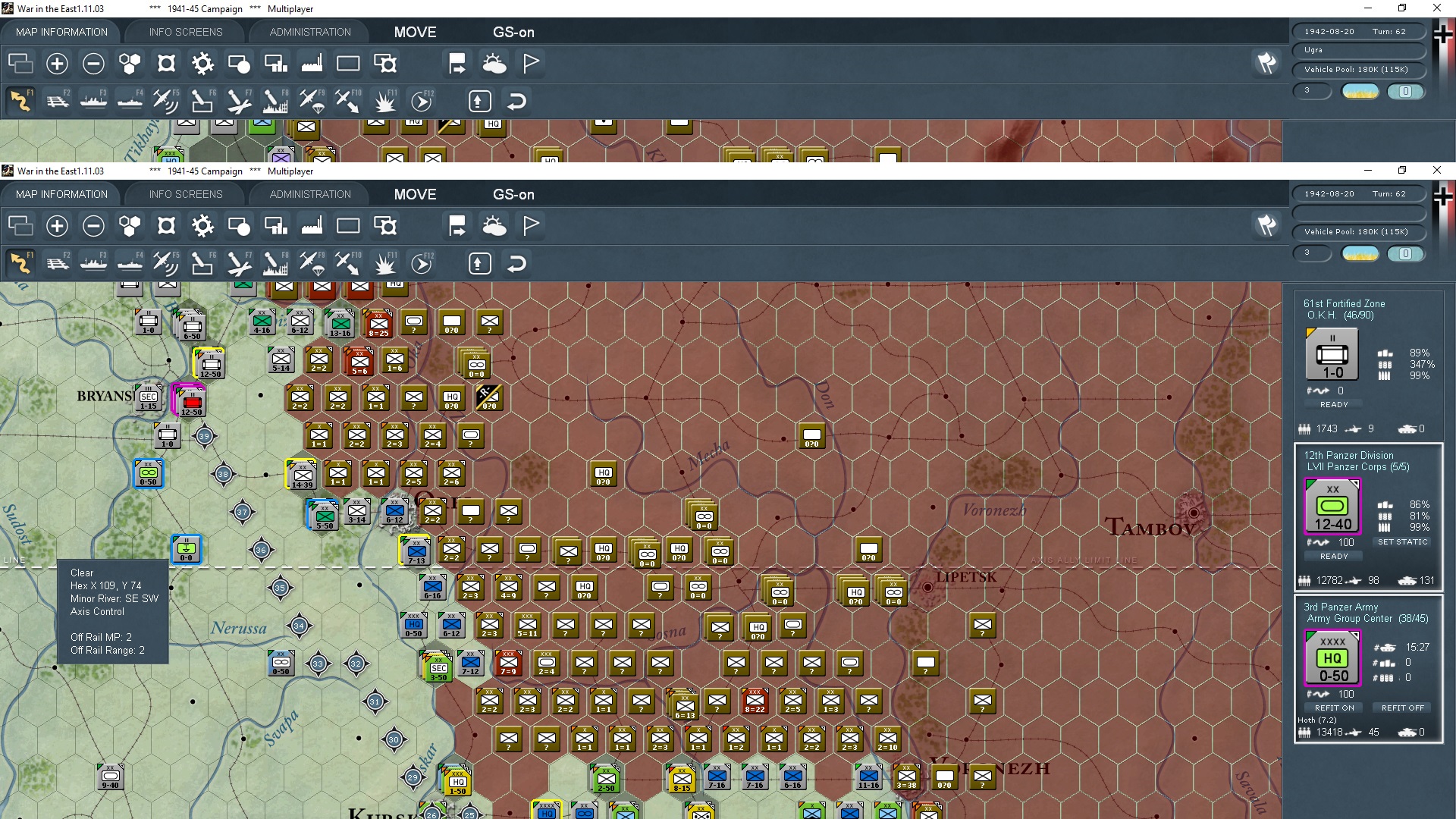Open 12th Panzer Division name link
The image size is (1456, 819).
[x=1348, y=455]
